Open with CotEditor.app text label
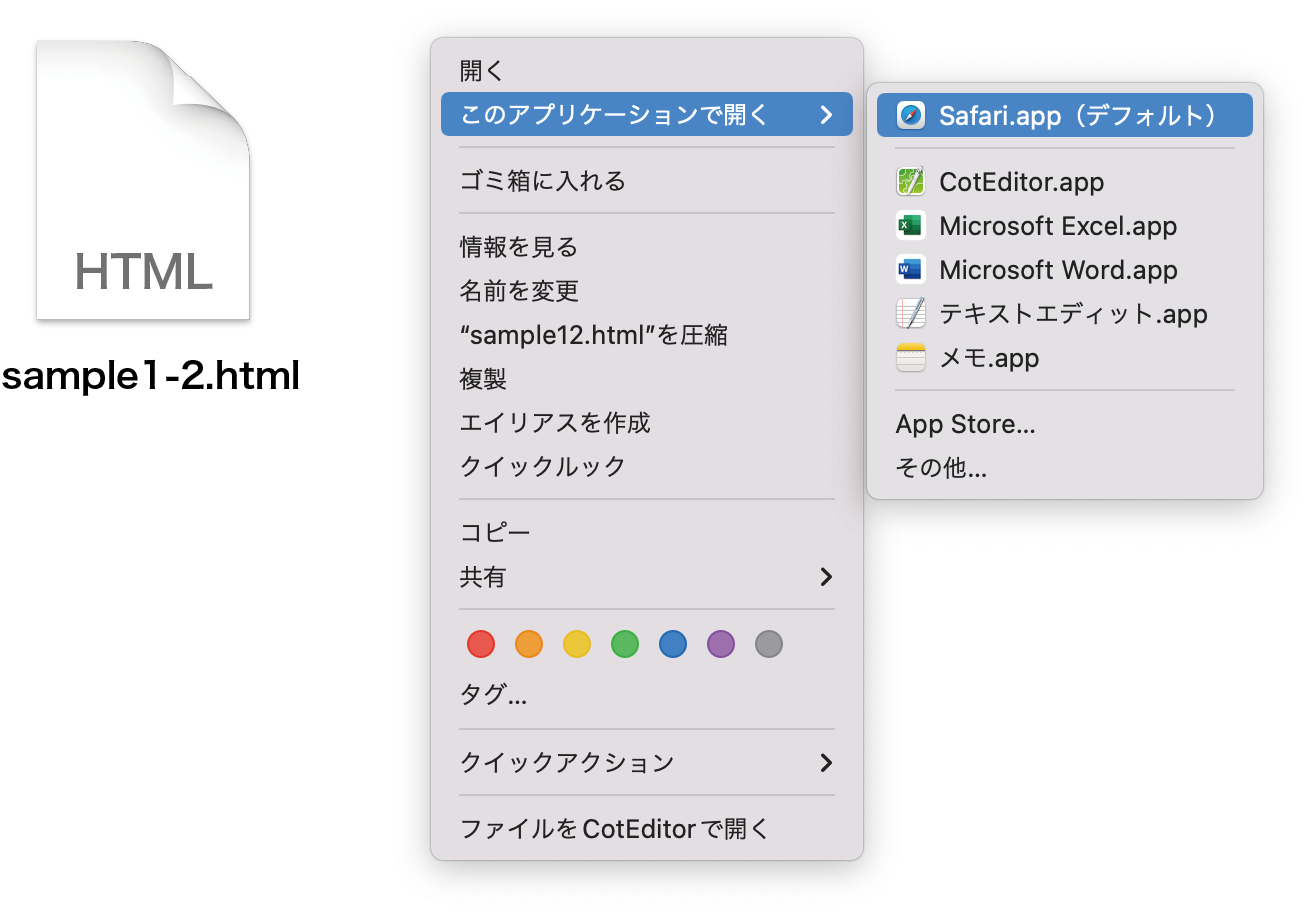This screenshot has height=915, width=1309. (1021, 182)
